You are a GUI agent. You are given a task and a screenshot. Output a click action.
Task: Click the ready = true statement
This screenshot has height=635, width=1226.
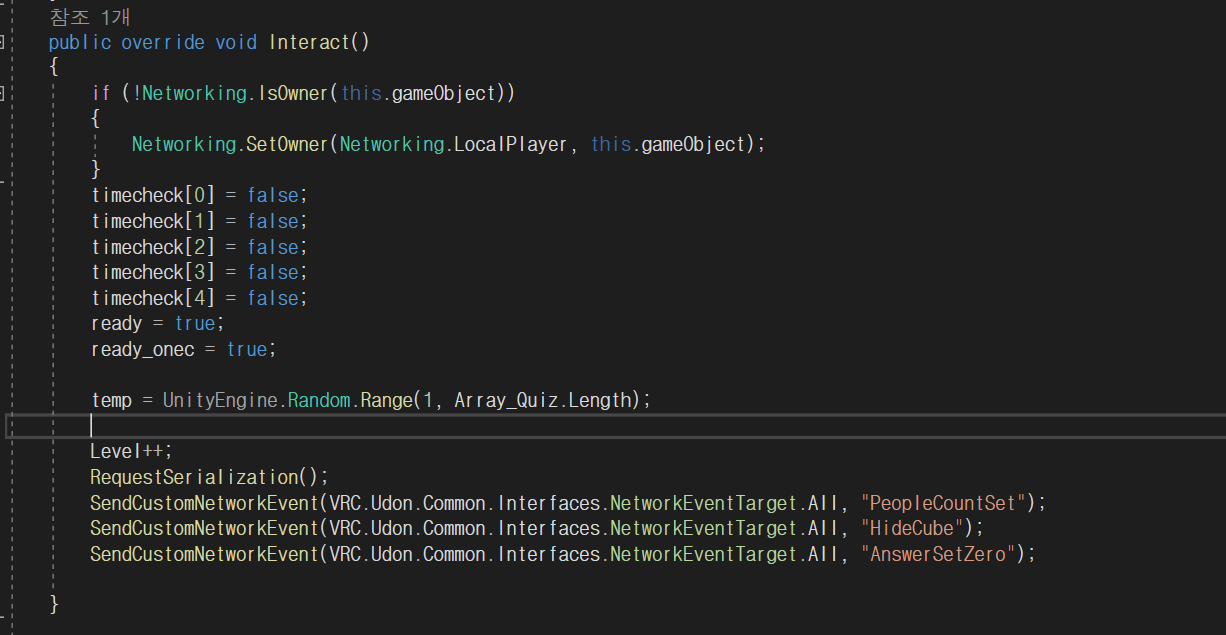pos(158,323)
